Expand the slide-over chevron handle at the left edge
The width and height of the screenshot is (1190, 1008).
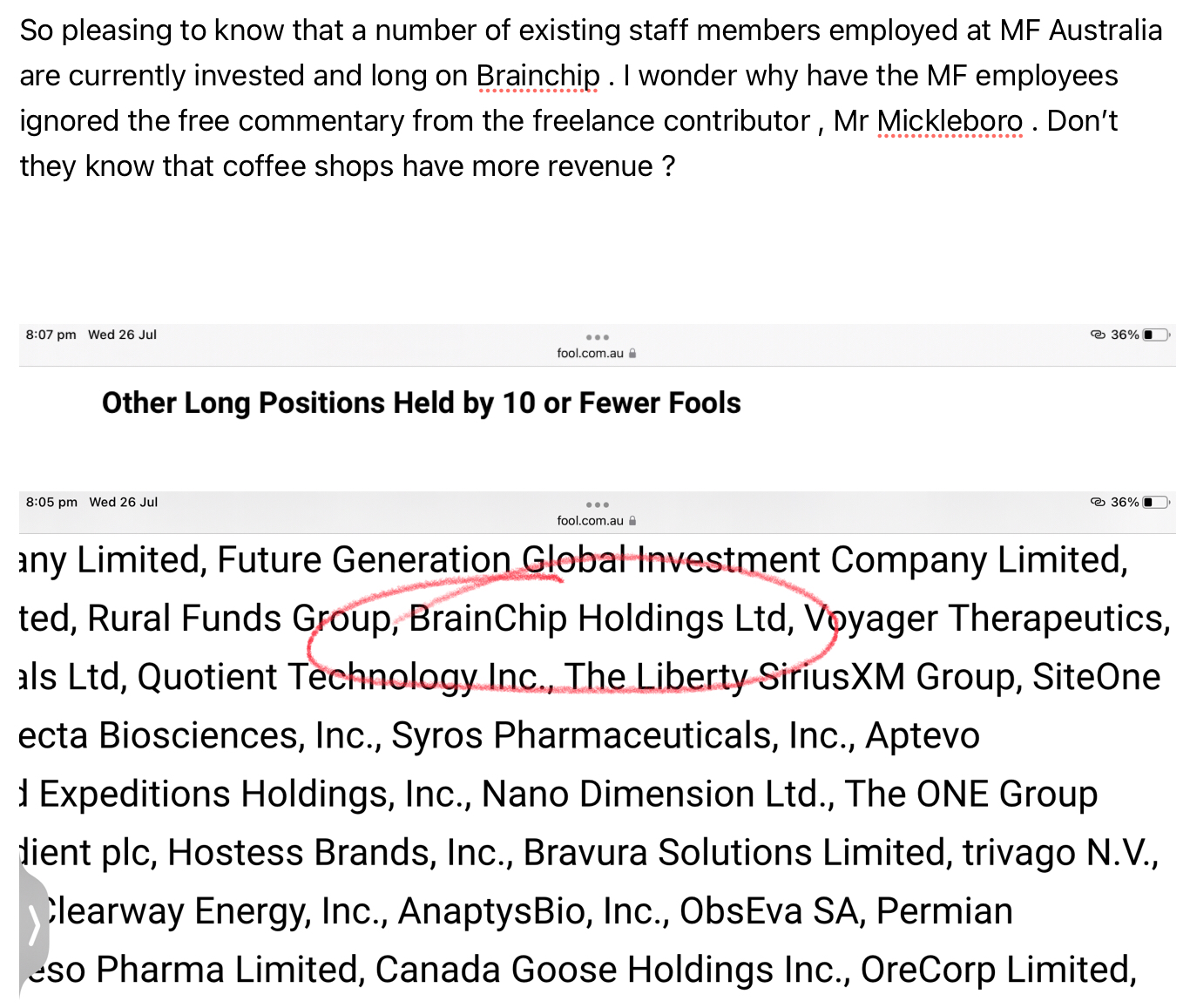point(33,925)
